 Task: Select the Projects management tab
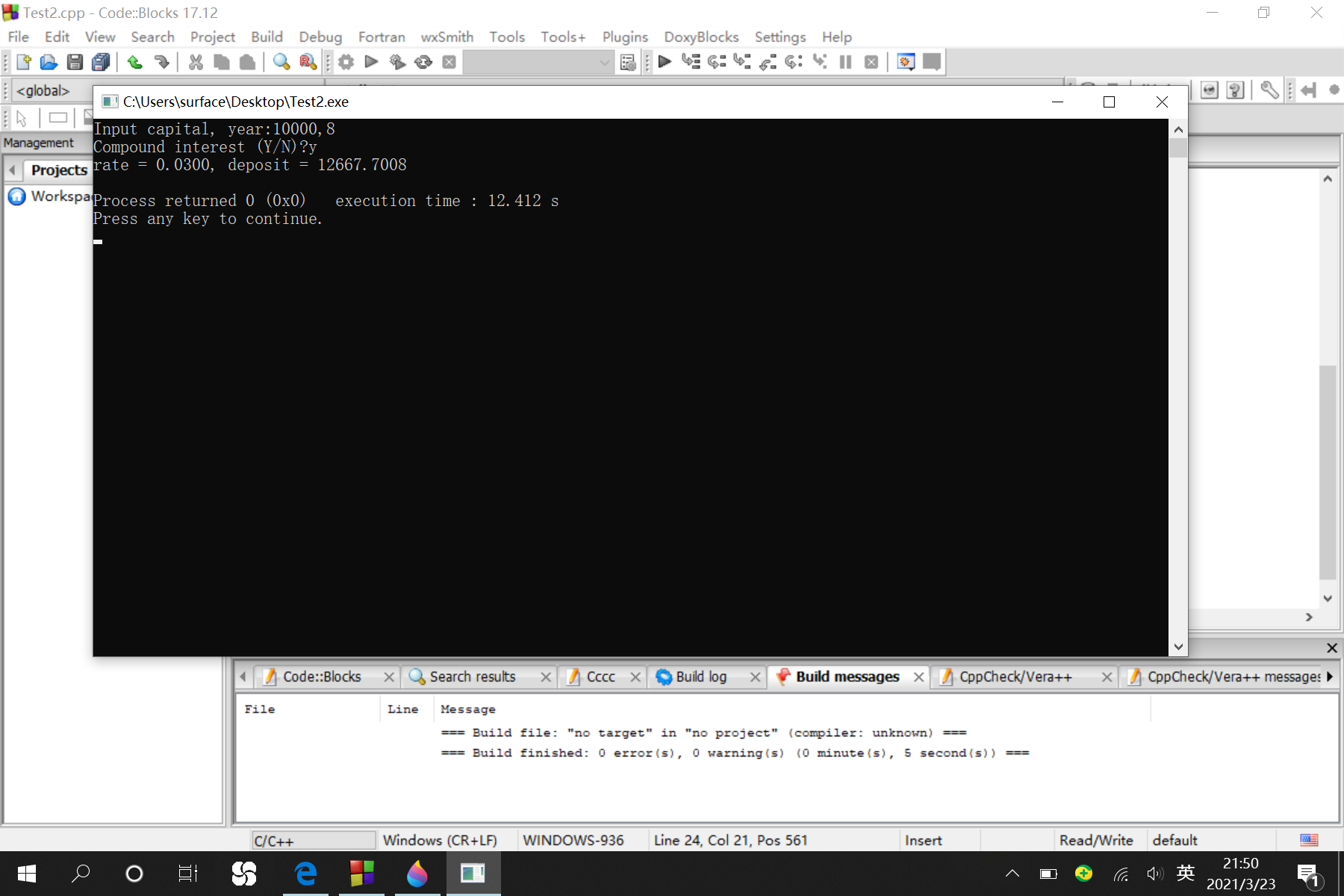[x=58, y=170]
